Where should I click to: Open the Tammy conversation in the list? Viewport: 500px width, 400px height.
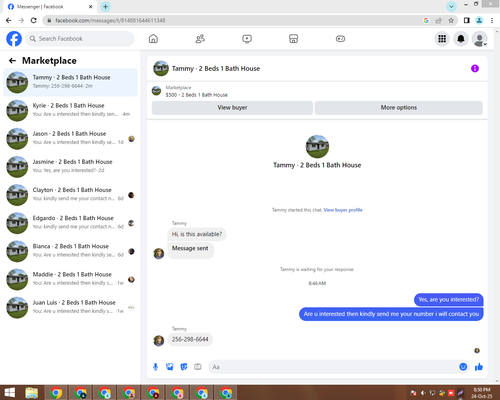(70, 82)
